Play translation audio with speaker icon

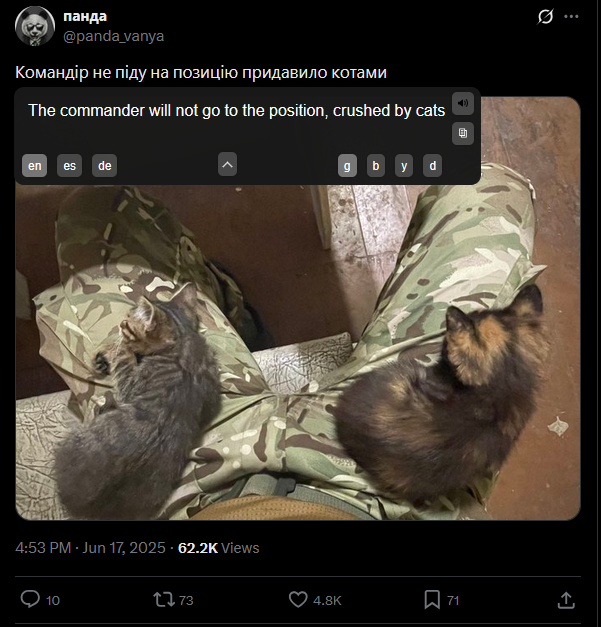(x=463, y=104)
